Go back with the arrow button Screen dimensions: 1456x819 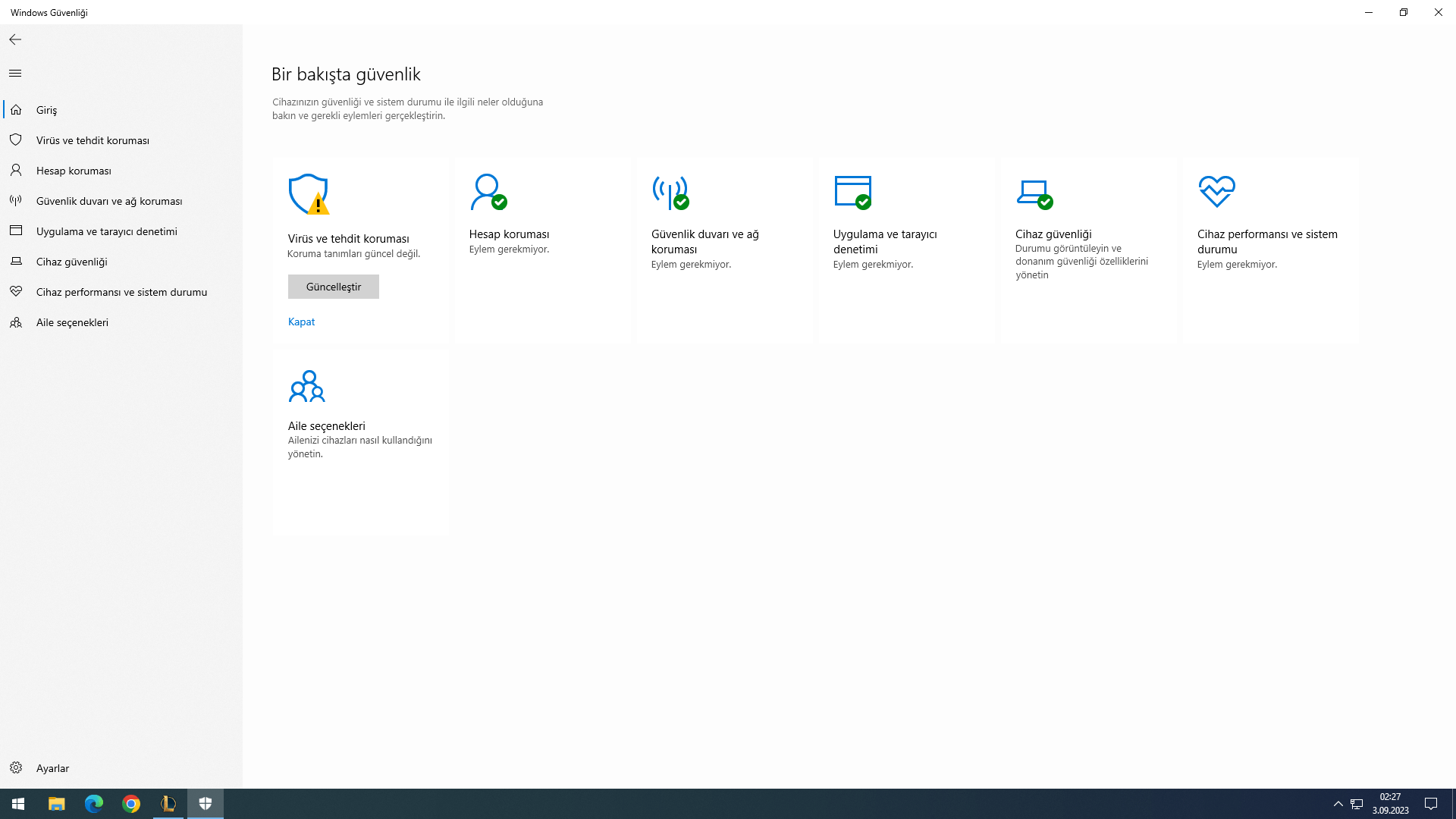pyautogui.click(x=15, y=39)
